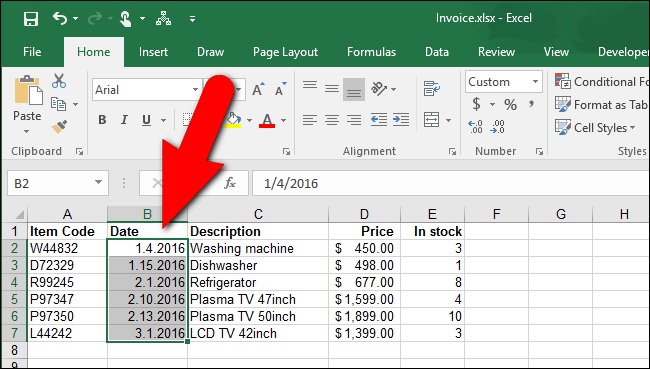Click the Undo arrow icon

(x=60, y=19)
